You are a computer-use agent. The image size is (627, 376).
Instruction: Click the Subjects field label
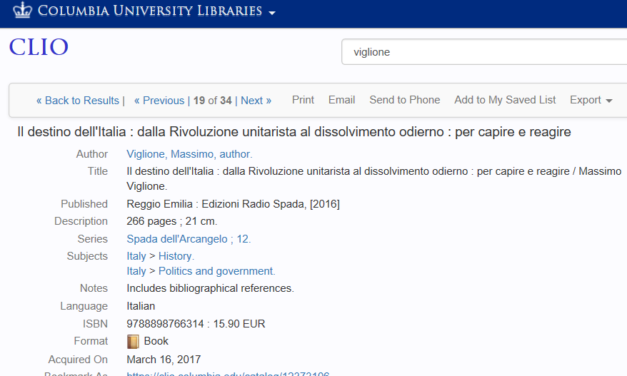coord(87,256)
